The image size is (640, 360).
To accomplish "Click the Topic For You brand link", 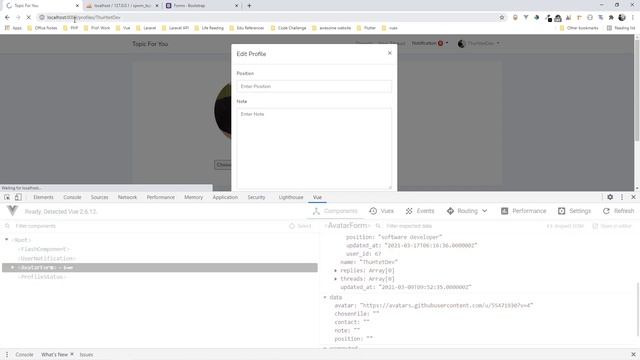I will tap(150, 44).
